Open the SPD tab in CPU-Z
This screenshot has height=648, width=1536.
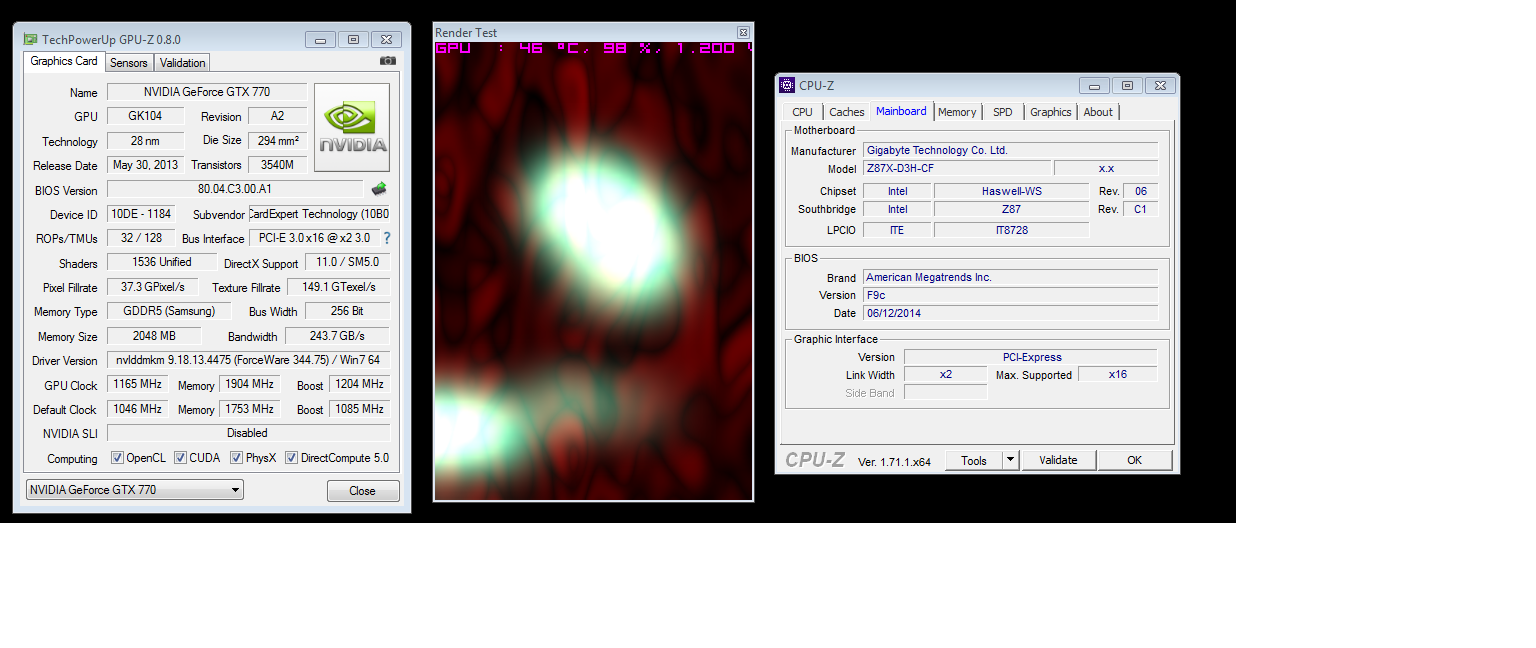(1003, 112)
